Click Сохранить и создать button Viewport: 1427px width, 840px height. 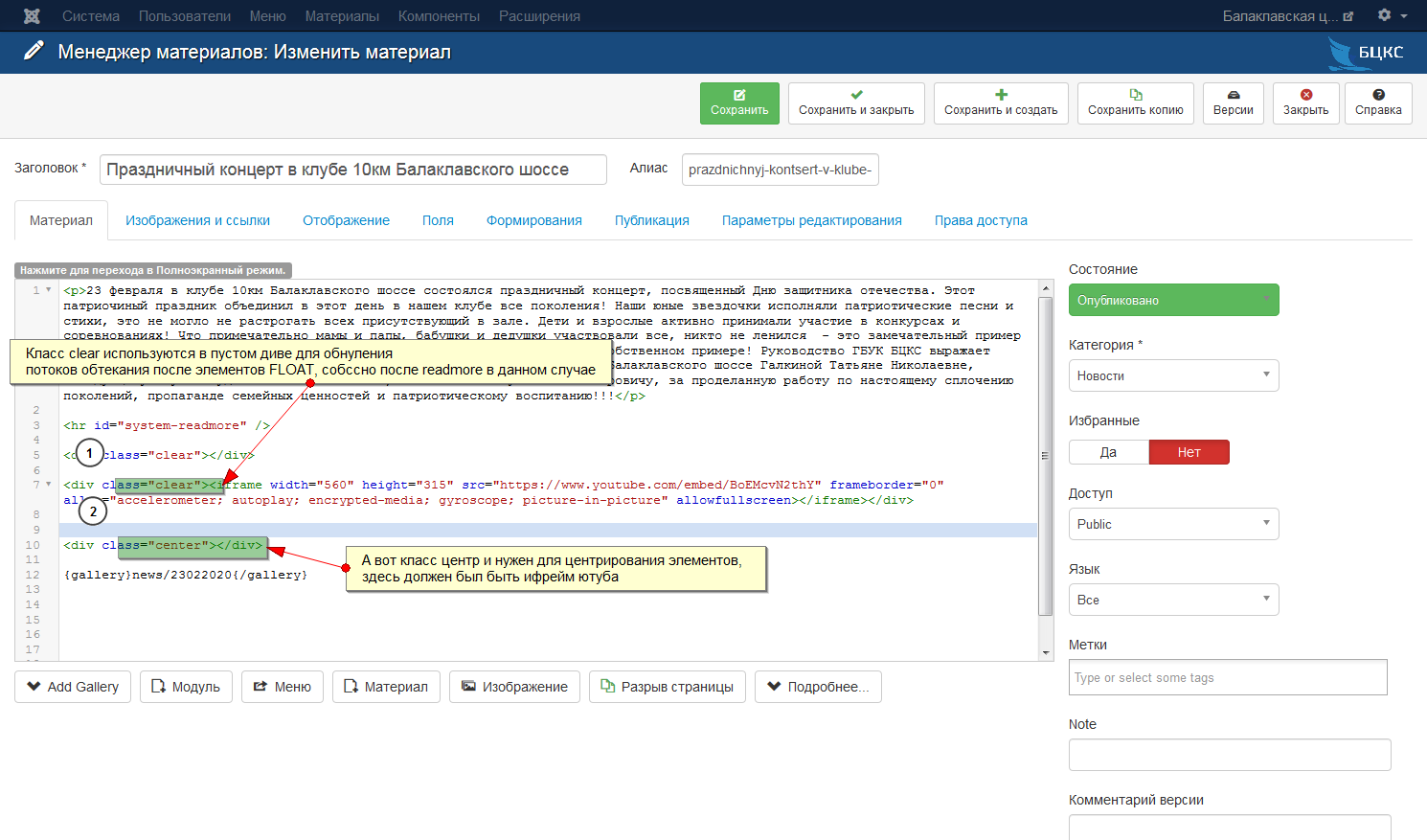1001,102
